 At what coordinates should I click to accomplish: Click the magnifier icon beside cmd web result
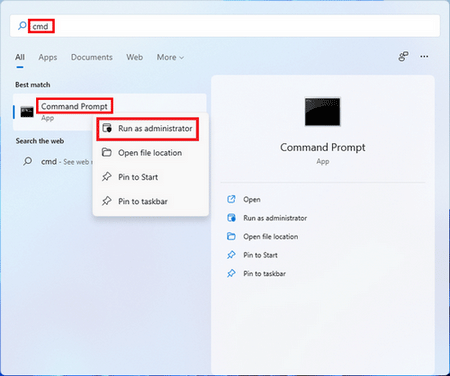[x=28, y=162]
